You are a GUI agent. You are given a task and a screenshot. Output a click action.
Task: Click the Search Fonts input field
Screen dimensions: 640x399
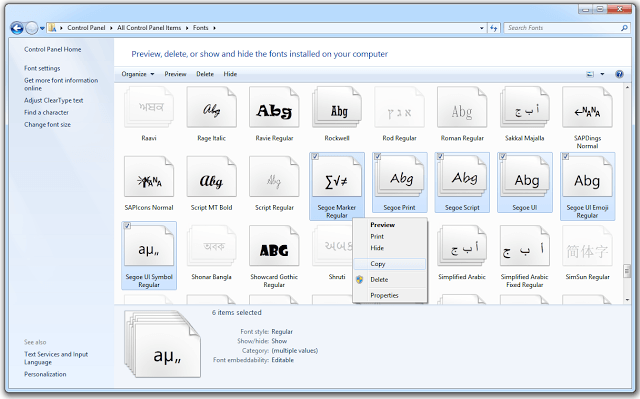point(563,28)
